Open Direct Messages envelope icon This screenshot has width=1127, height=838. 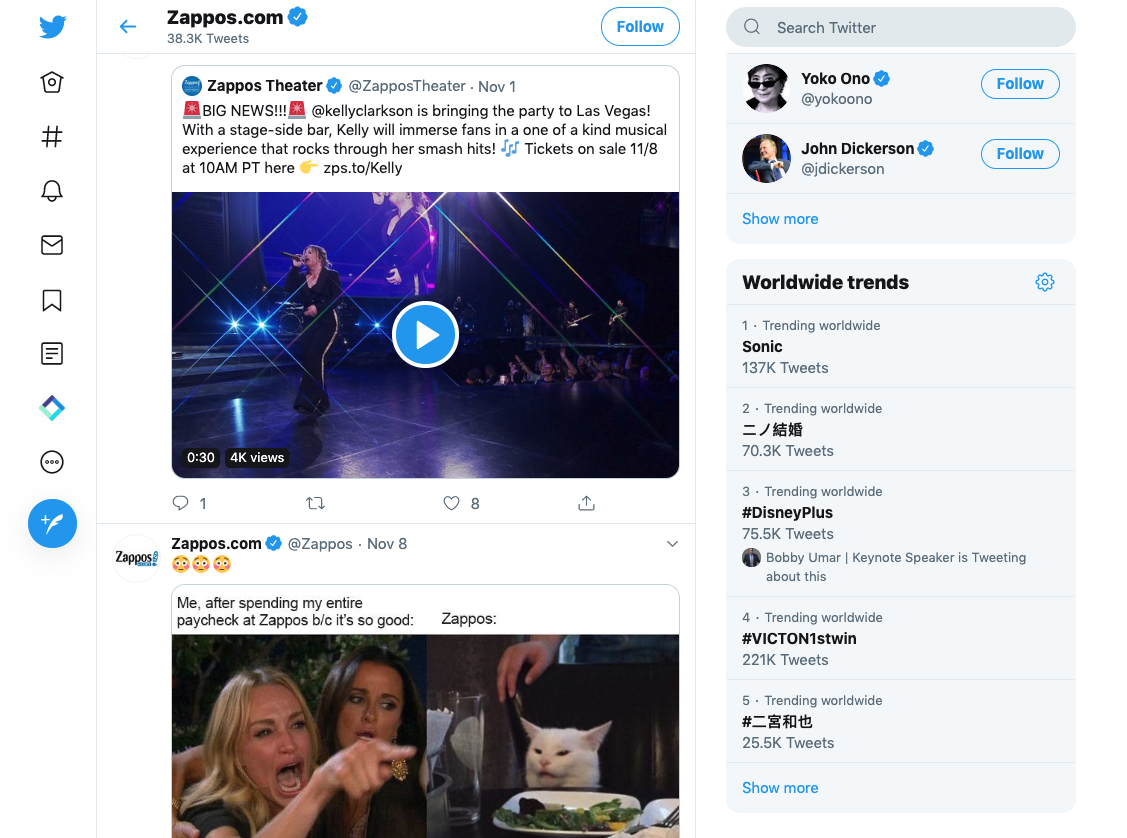(52, 244)
